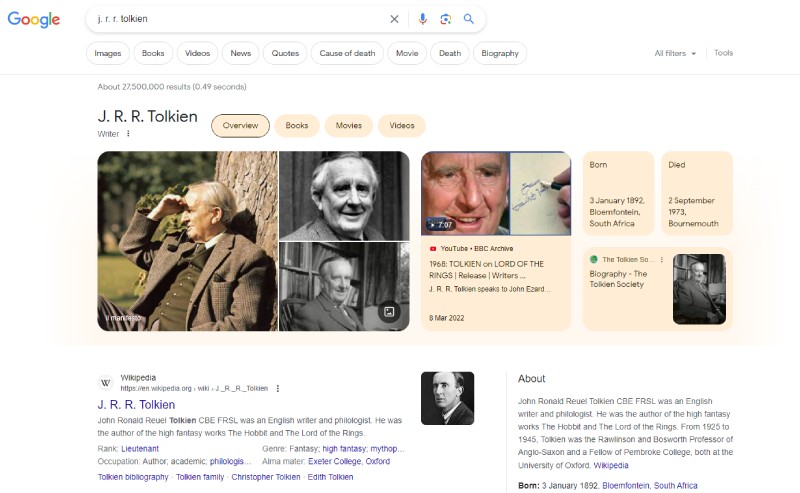
Task: Click the YouTube icon beside BBC Archive
Action: (x=433, y=249)
